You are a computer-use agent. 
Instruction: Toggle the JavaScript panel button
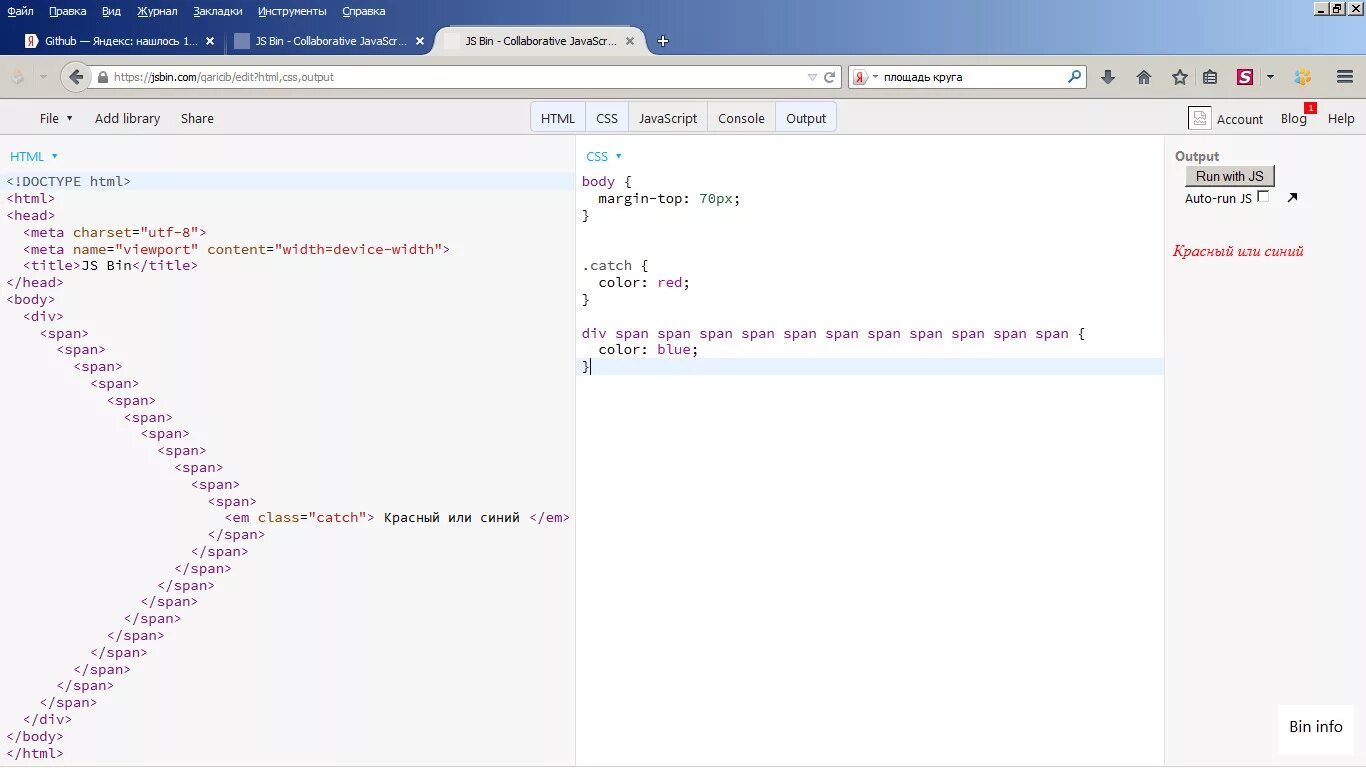coord(668,118)
